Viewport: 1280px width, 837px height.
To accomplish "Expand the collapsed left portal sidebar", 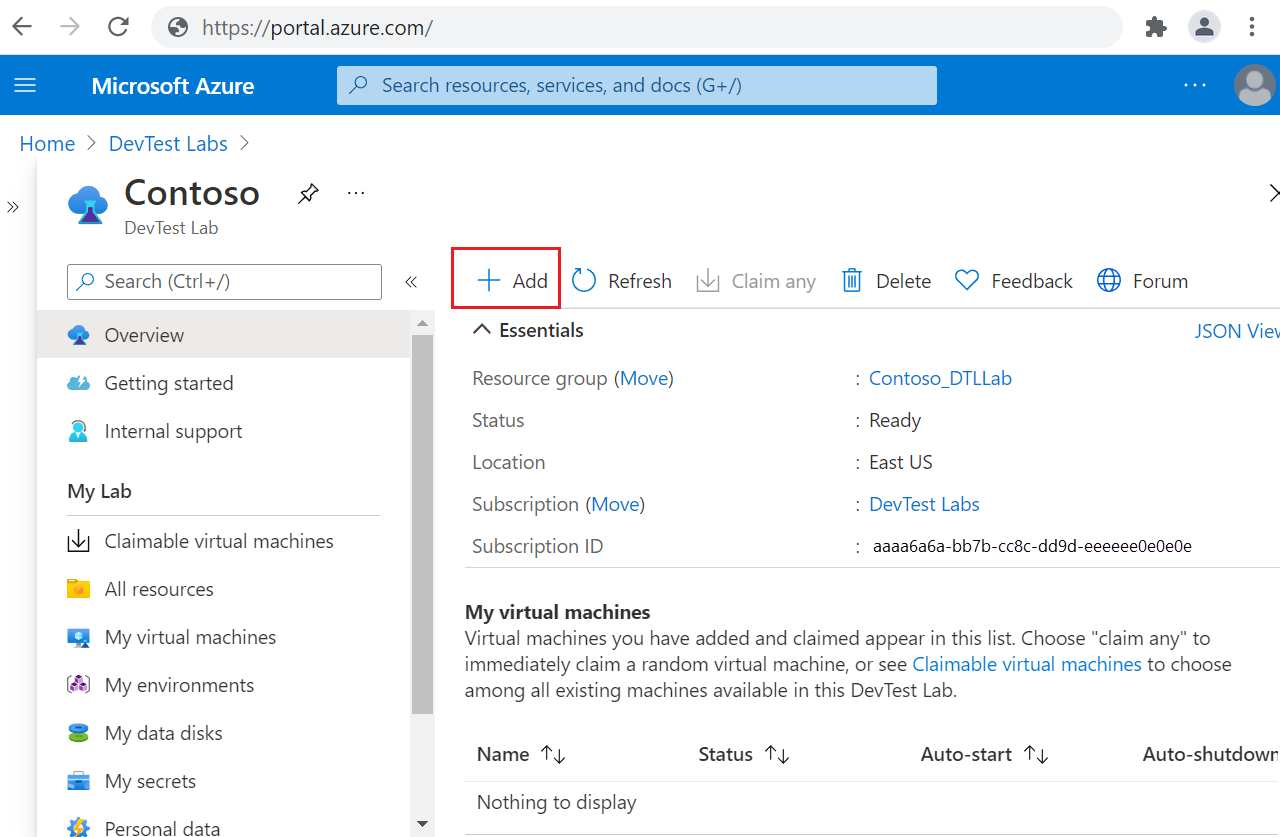I will click(13, 207).
